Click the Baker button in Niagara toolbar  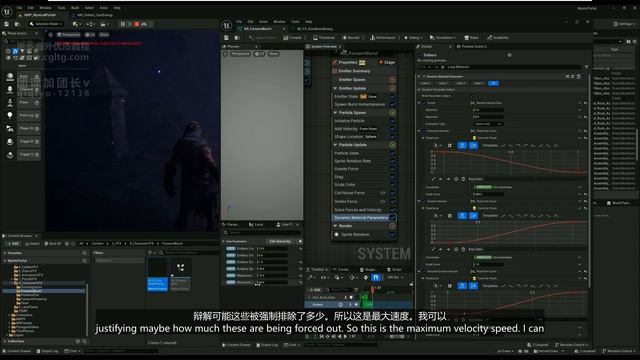(471, 38)
